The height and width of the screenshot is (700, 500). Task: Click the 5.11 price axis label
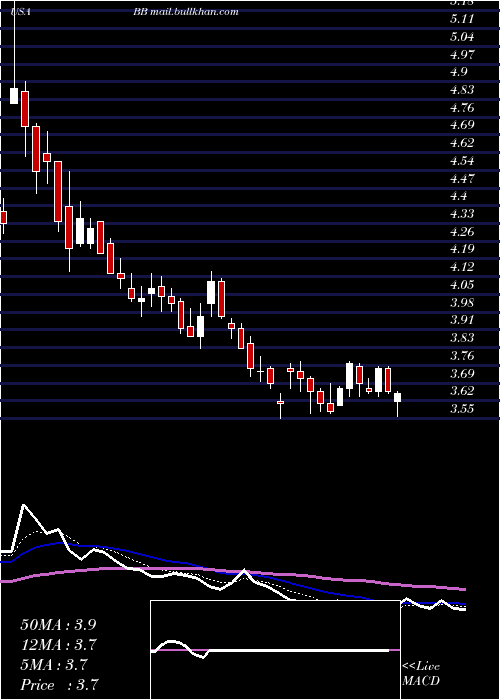(x=462, y=18)
